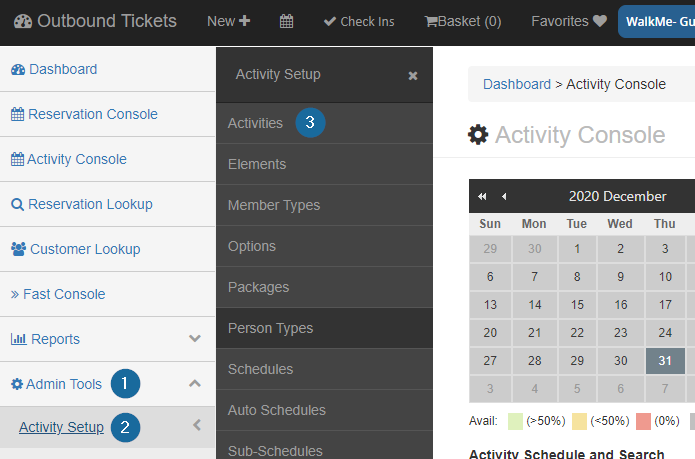Click the Reservation Lookup magnifier icon
Viewport: 695px width, 459px height.
(17, 205)
